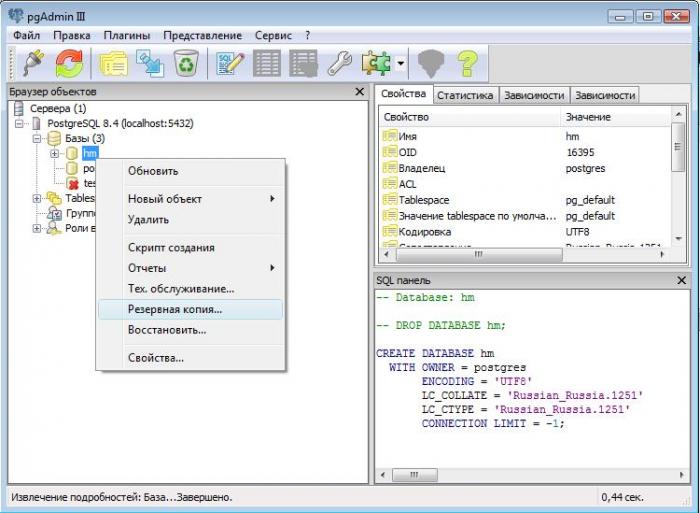Screen dimensions: 700x513
Task: Select the PostgreSQL 8.4 (localhost:5432) server
Action: [121, 123]
